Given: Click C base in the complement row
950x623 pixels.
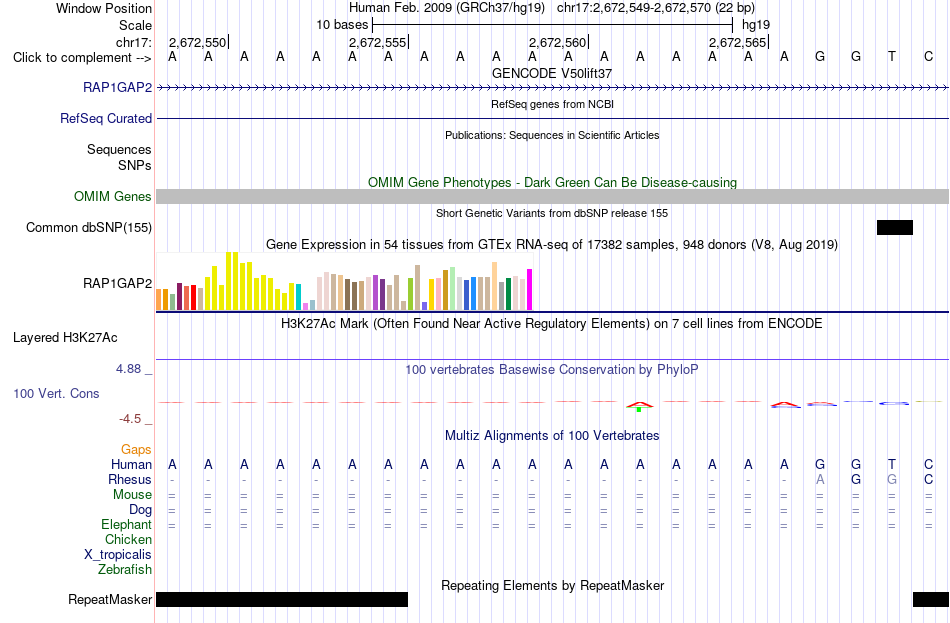Looking at the screenshot, I should pos(928,56).
